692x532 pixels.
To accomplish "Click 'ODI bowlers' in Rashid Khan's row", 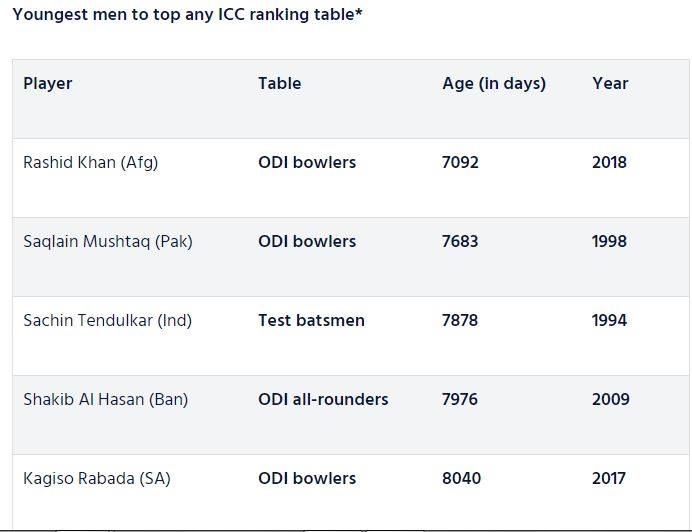I will click(307, 162).
